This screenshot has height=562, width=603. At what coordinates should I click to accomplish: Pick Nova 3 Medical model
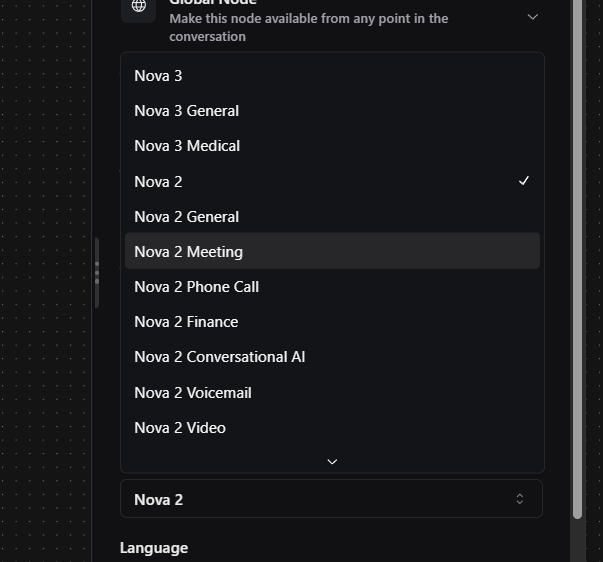click(x=187, y=146)
